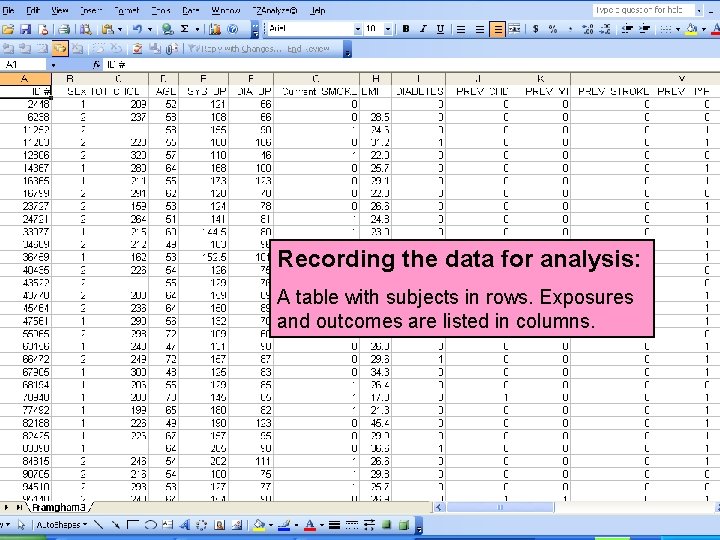Apply Percent Style with the percent icon
The image size is (720, 540).
553,29
